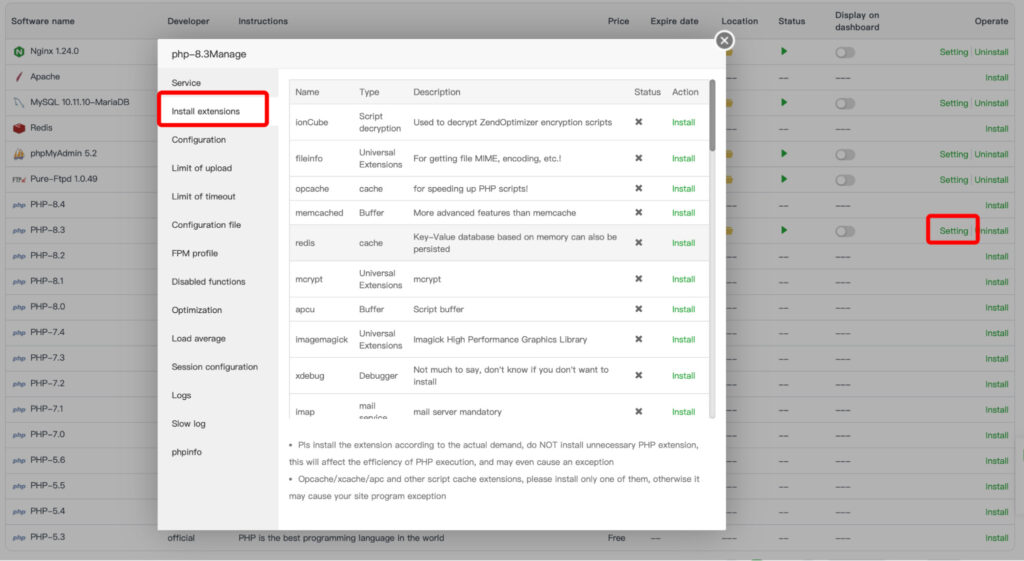
Task: Open Setting for PHP-8.3
Action: click(x=953, y=231)
